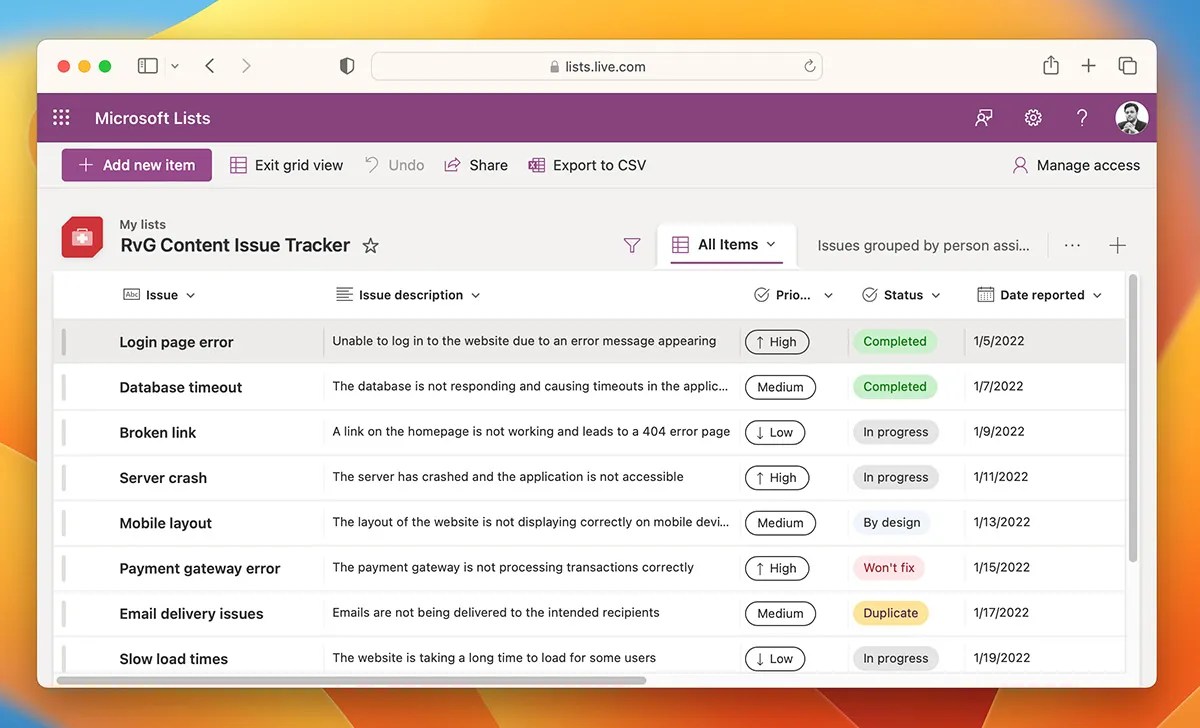This screenshot has width=1200, height=728.
Task: Export the list to CSV
Action: pyautogui.click(x=588, y=164)
